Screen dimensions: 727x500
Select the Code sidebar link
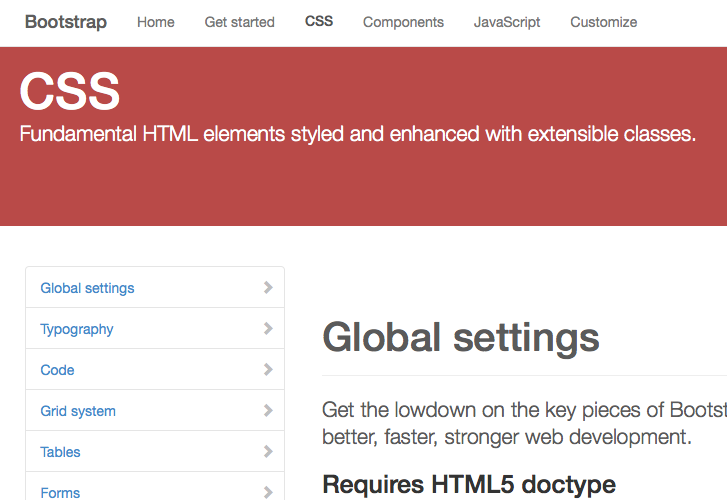[x=57, y=370]
